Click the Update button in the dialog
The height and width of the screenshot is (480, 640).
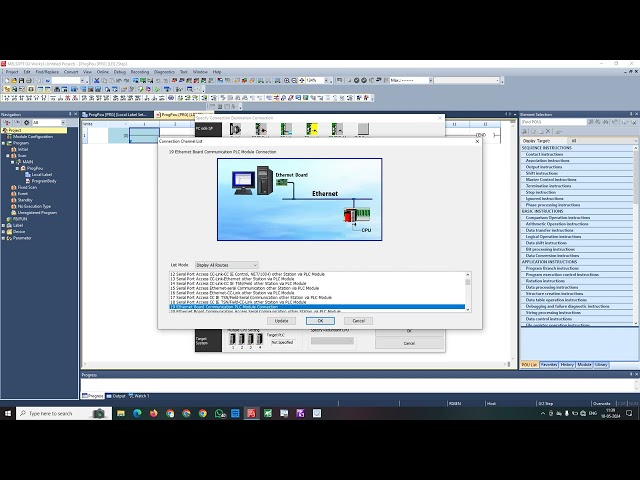click(x=281, y=321)
